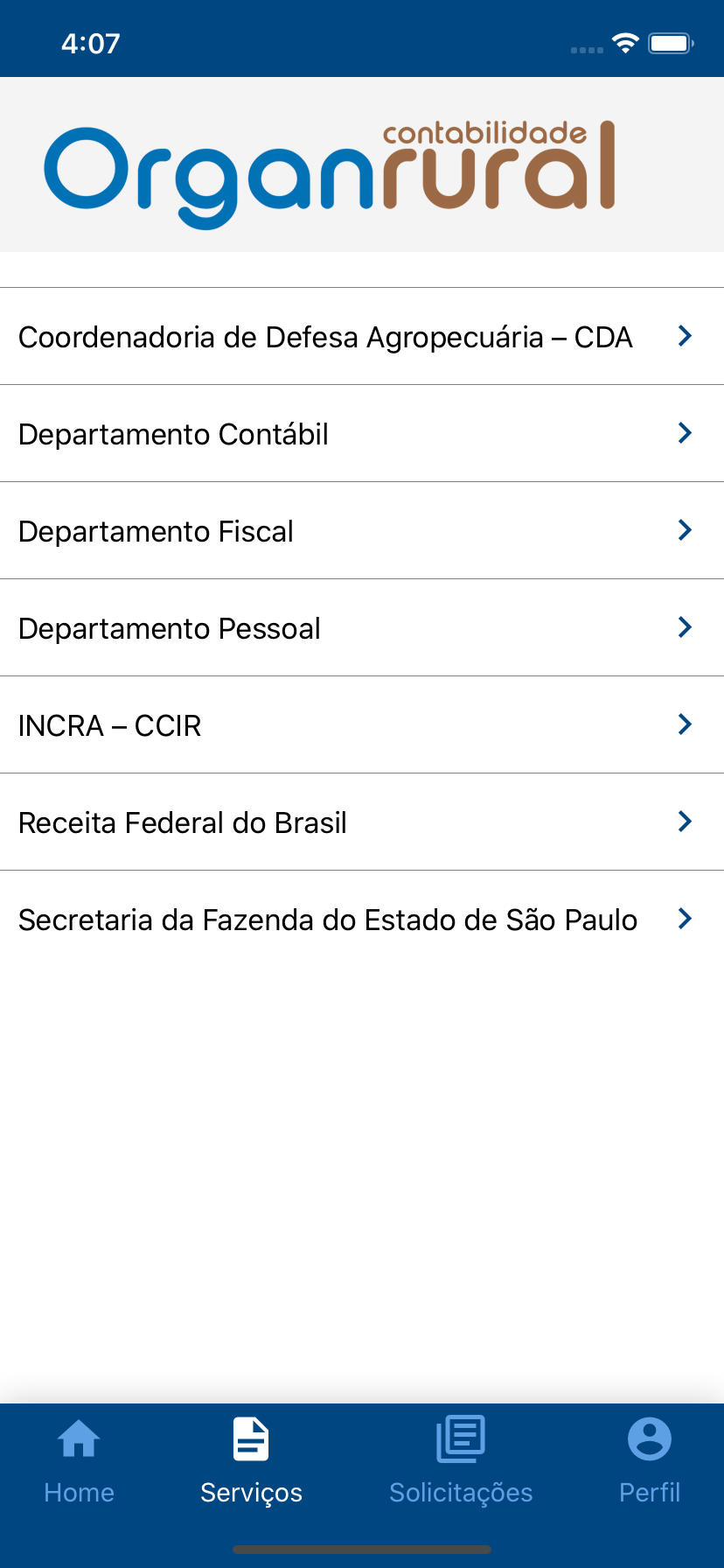Open the Receita Federal do Brasil text
724x1568 pixels.
pyautogui.click(x=183, y=823)
